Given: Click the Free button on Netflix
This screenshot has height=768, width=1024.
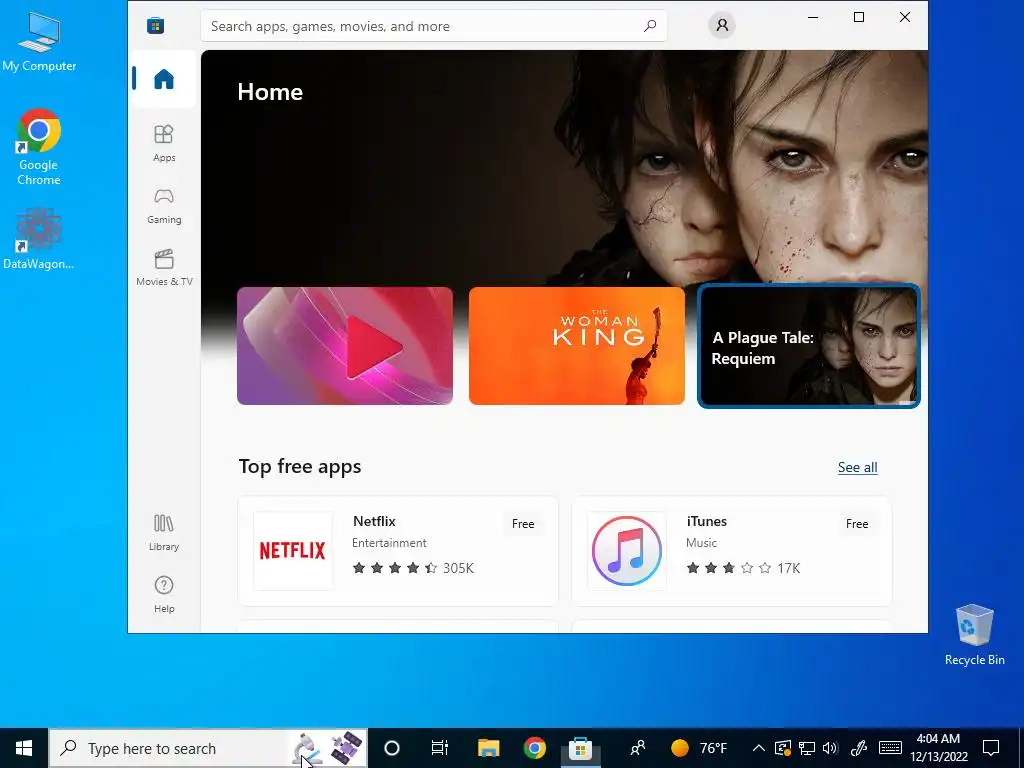Looking at the screenshot, I should point(523,524).
